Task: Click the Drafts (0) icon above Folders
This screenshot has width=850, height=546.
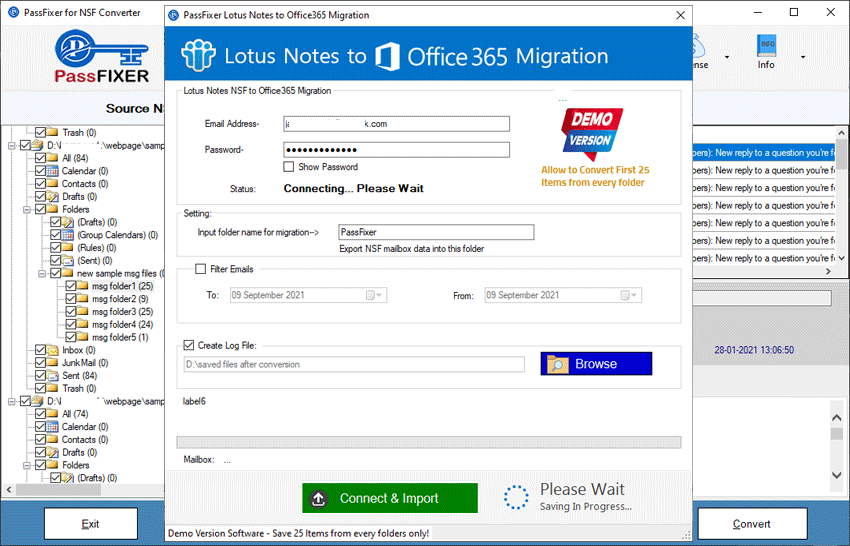Action: pos(53,196)
